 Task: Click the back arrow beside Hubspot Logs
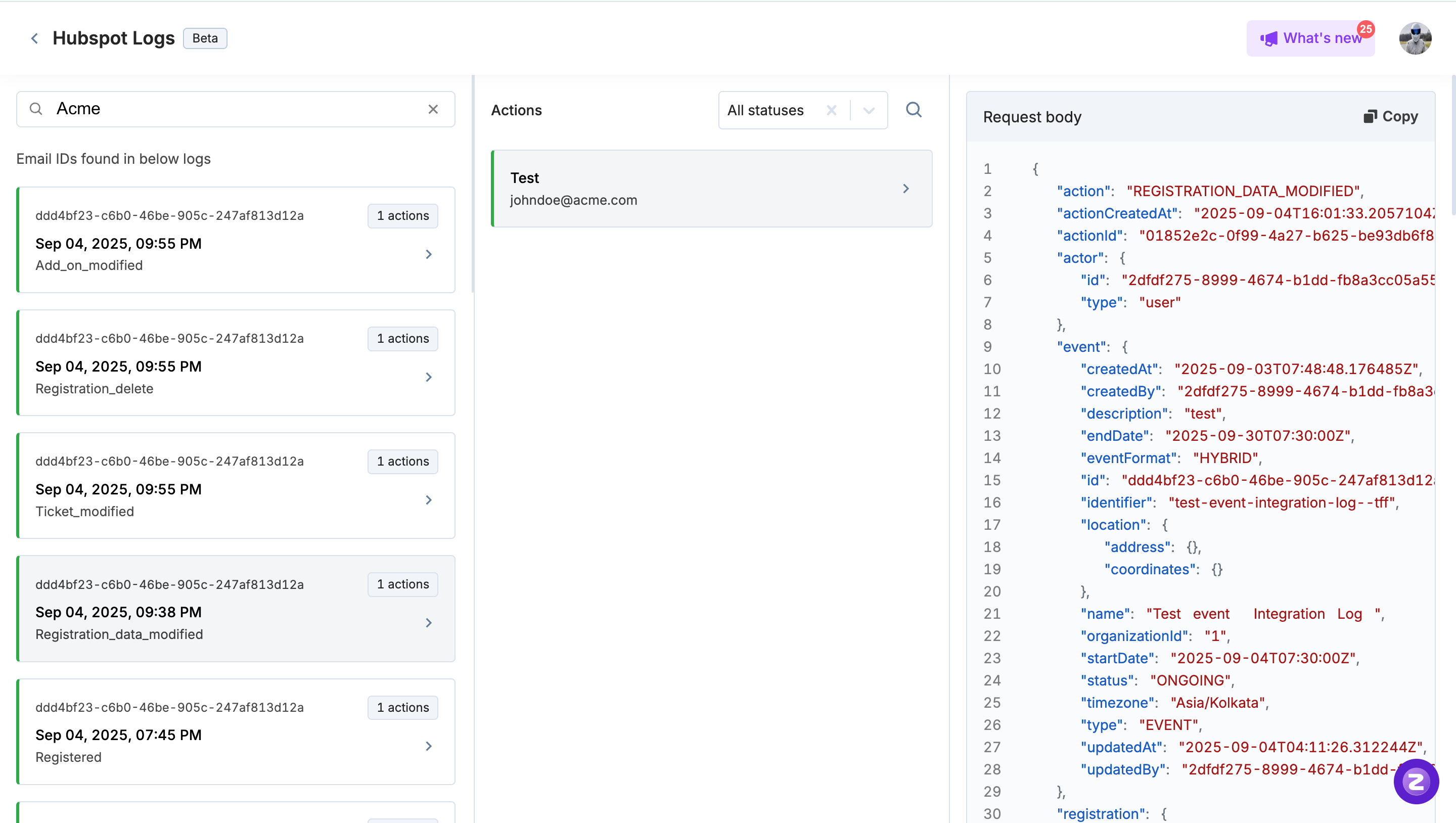pyautogui.click(x=34, y=38)
